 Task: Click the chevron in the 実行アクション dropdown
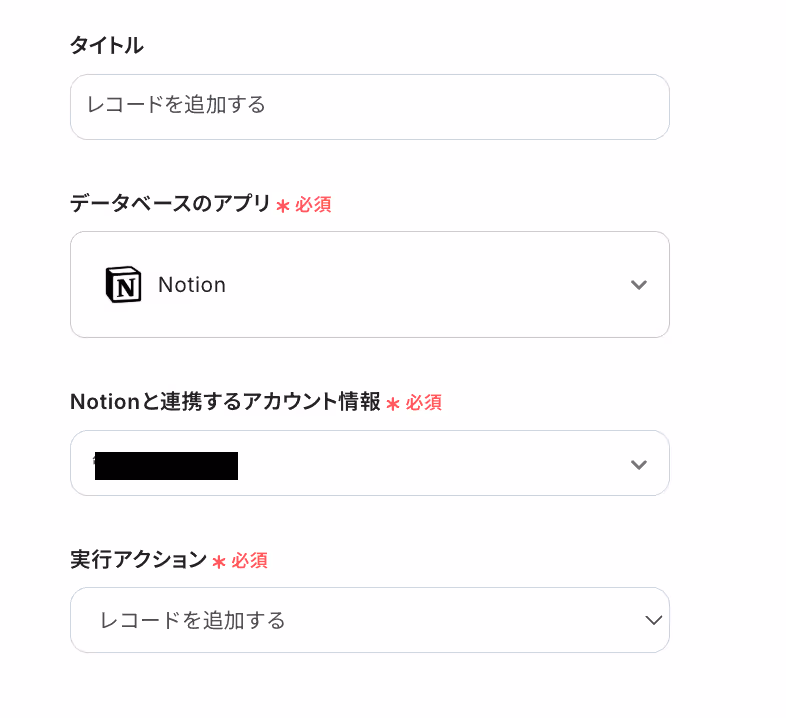pos(654,620)
